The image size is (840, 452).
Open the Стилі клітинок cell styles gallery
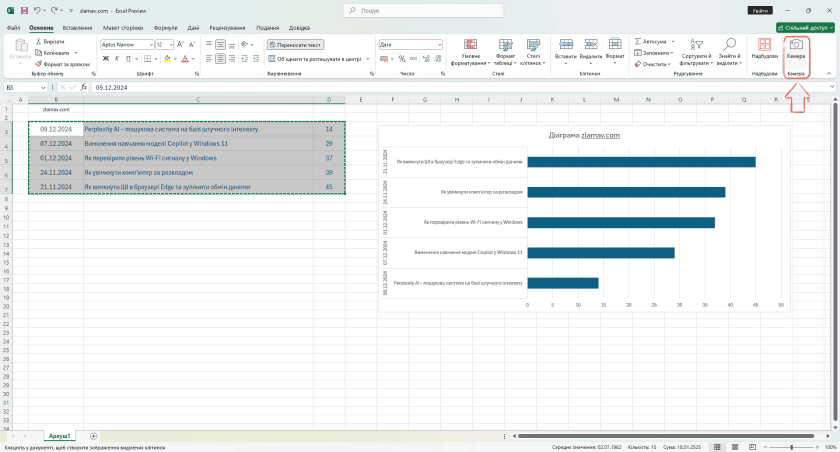click(533, 51)
